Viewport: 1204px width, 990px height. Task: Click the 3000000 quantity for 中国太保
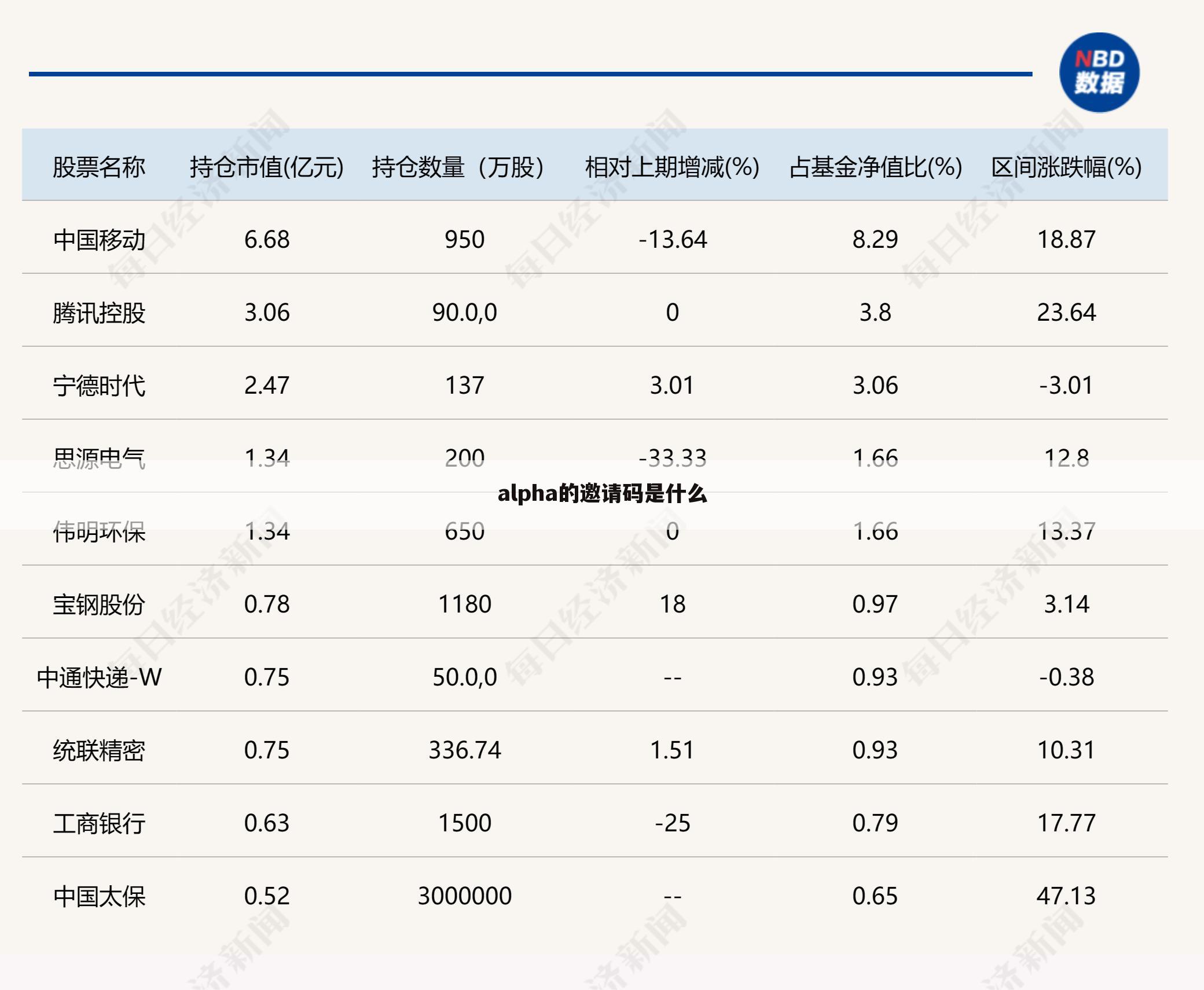(464, 896)
